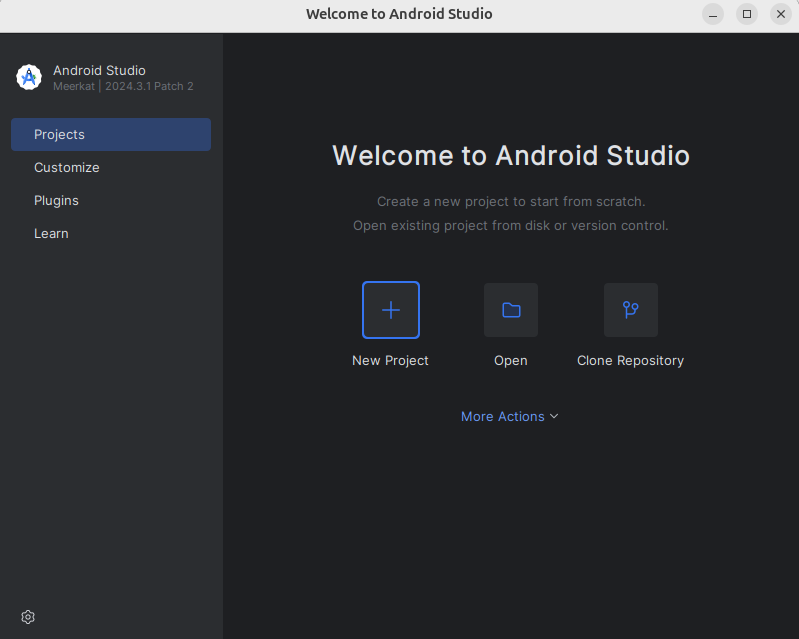
Task: Click the Open folder icon
Action: 511,310
